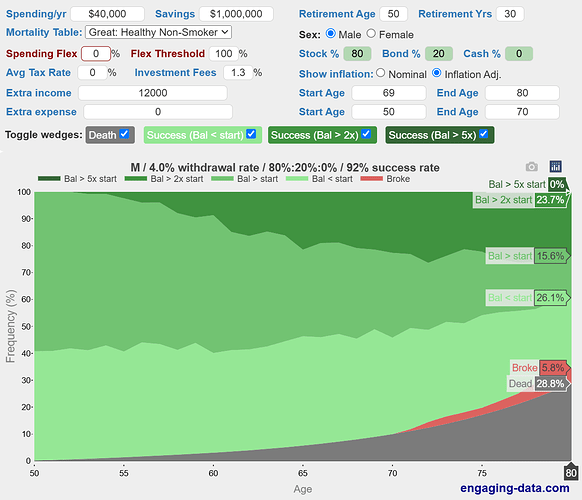582x500 pixels.
Task: Click the Investment Fees field
Action: 238,72
